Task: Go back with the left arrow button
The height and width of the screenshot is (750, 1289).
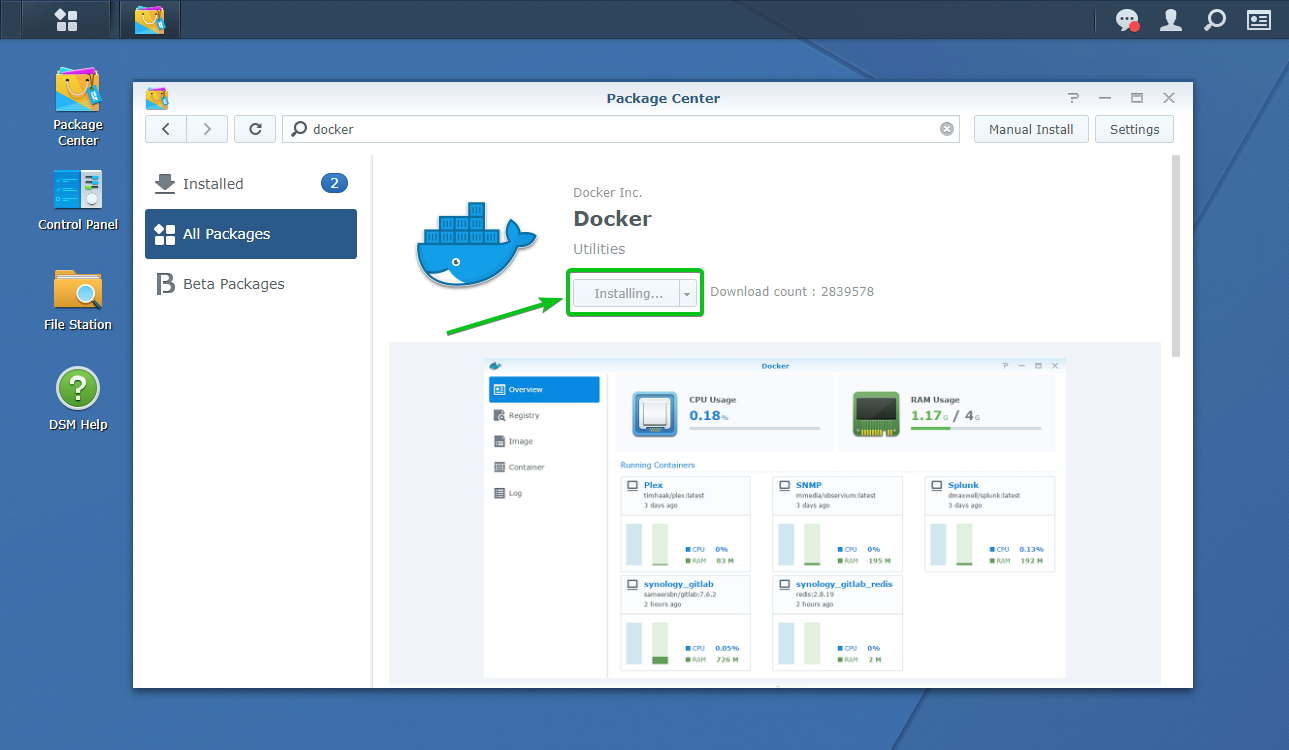Action: pos(166,129)
